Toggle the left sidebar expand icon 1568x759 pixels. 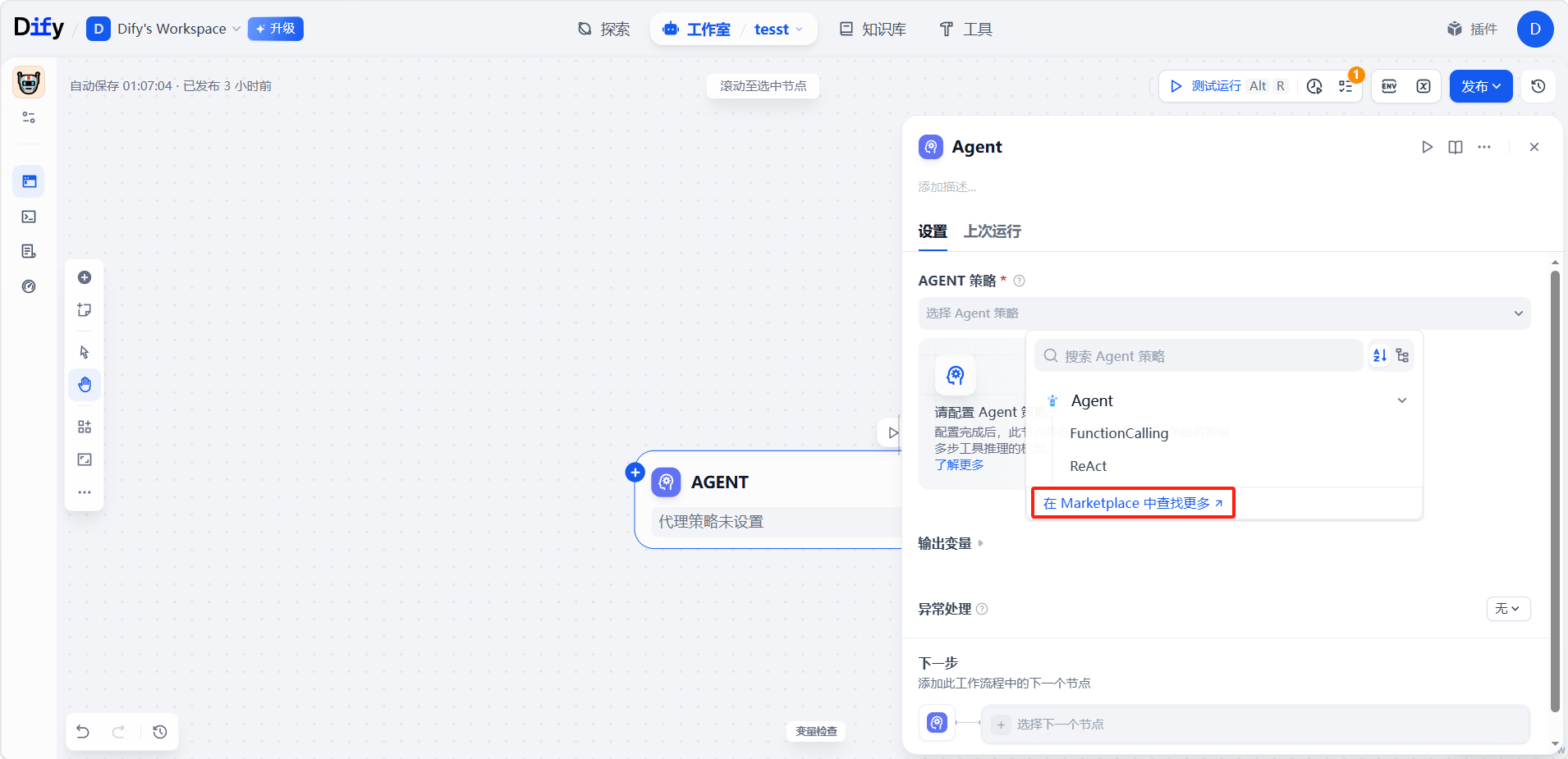(29, 117)
